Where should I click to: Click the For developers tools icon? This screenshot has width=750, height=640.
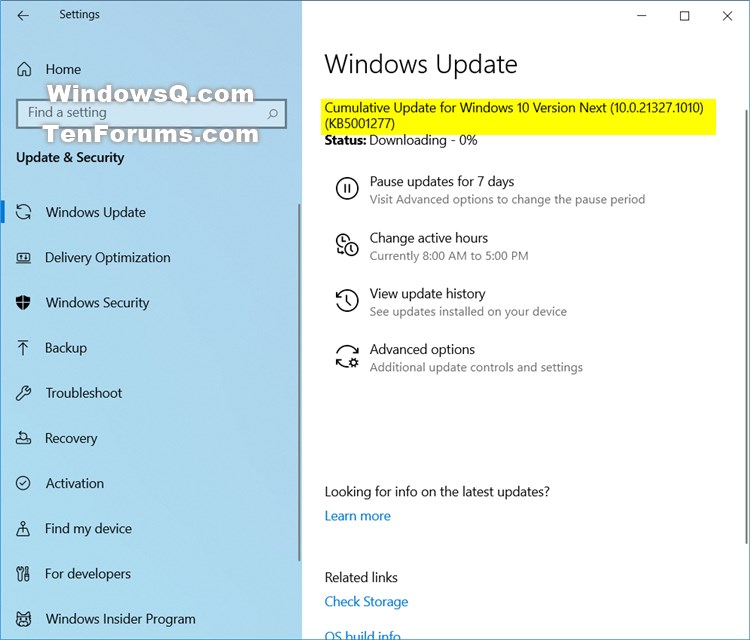[x=23, y=574]
